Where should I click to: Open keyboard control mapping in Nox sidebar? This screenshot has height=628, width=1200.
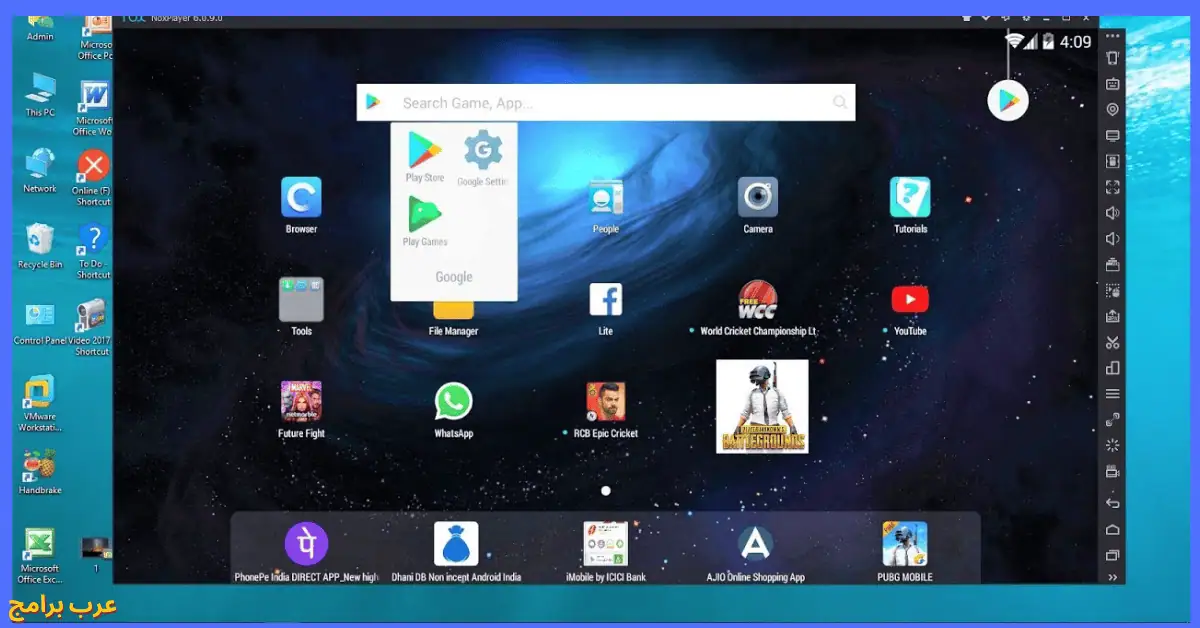[x=1112, y=84]
